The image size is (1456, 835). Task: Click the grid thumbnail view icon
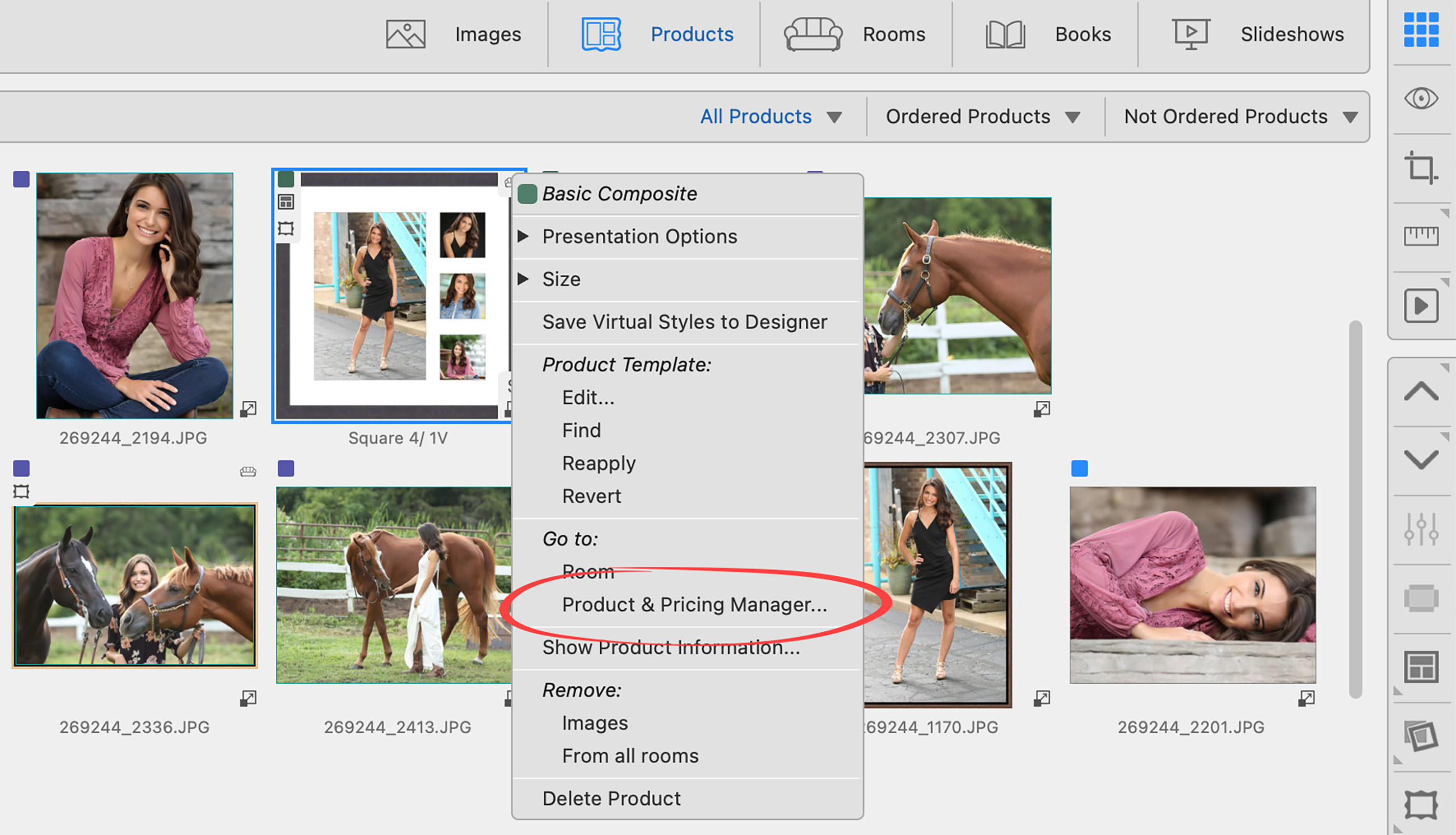[1421, 30]
